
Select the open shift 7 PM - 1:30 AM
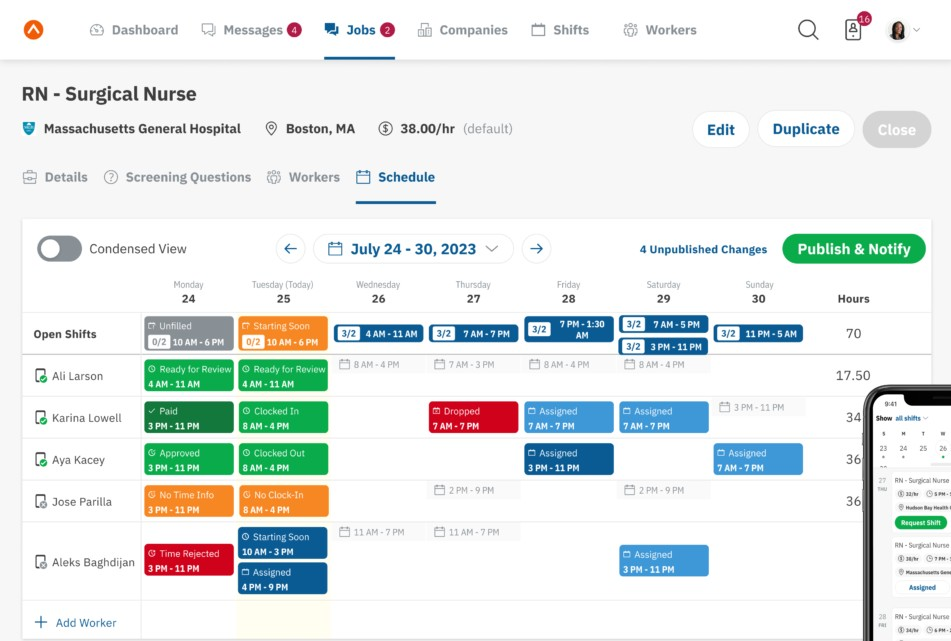pyautogui.click(x=569, y=329)
